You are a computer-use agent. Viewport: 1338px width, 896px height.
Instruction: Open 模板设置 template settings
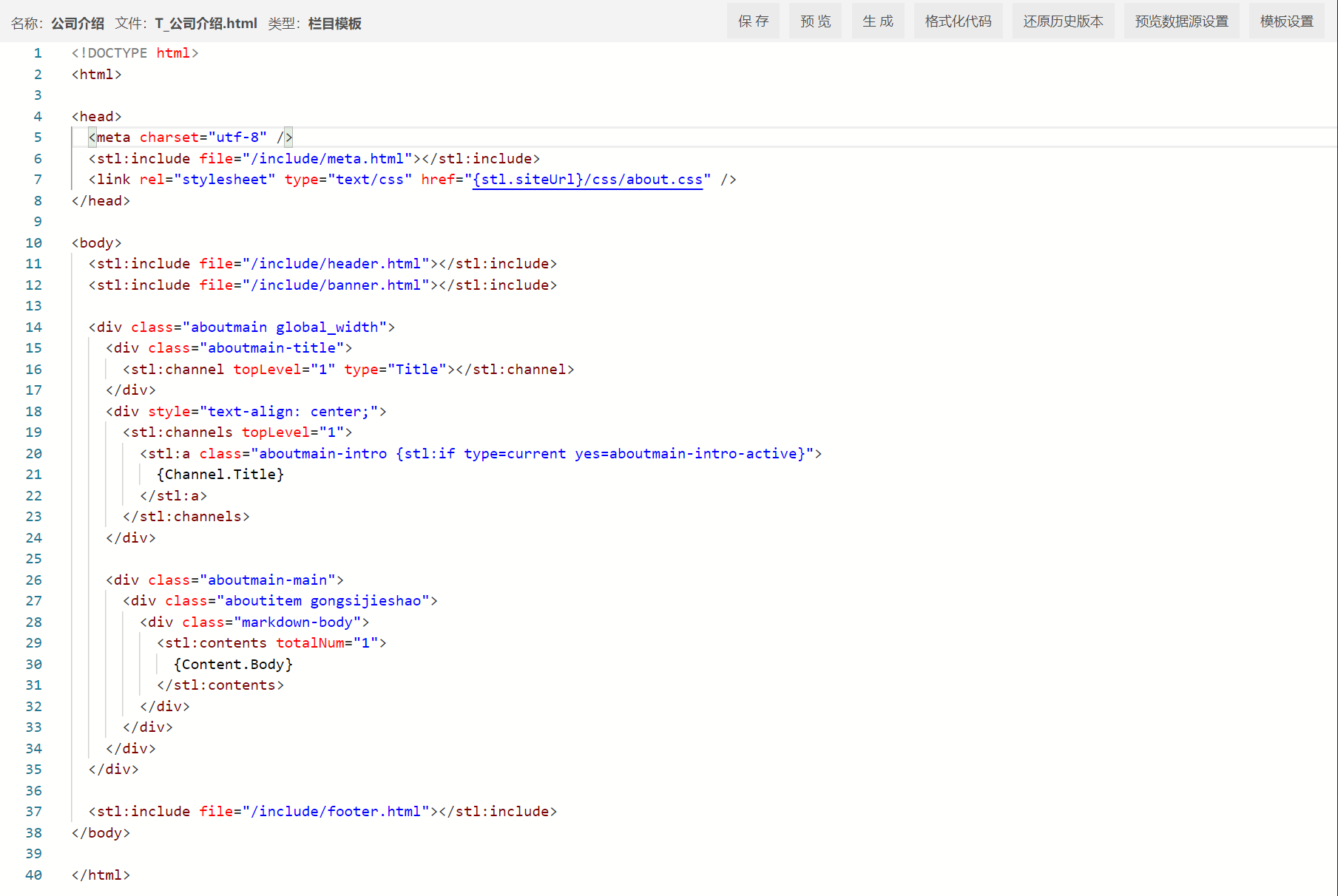click(x=1286, y=21)
